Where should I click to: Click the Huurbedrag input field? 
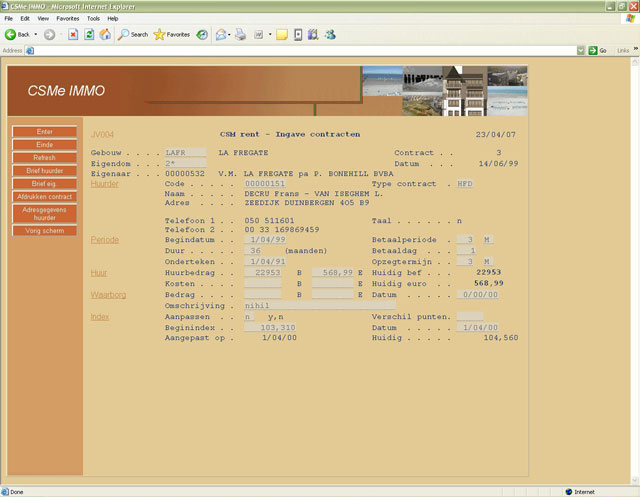264,272
